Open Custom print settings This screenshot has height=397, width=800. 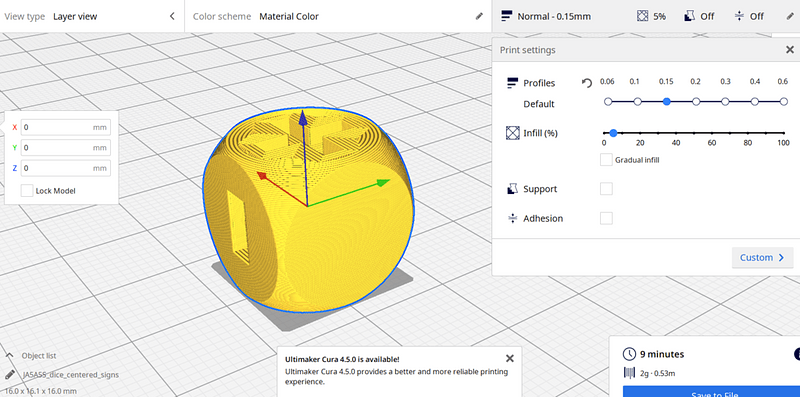[762, 258]
